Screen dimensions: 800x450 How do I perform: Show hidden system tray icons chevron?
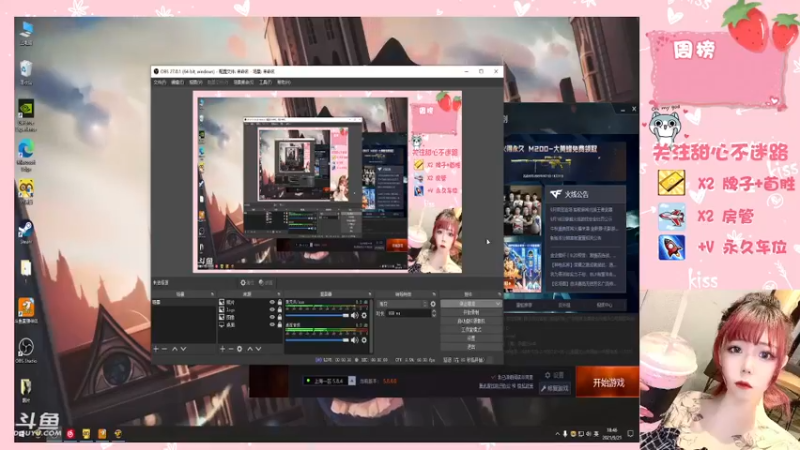coord(557,434)
